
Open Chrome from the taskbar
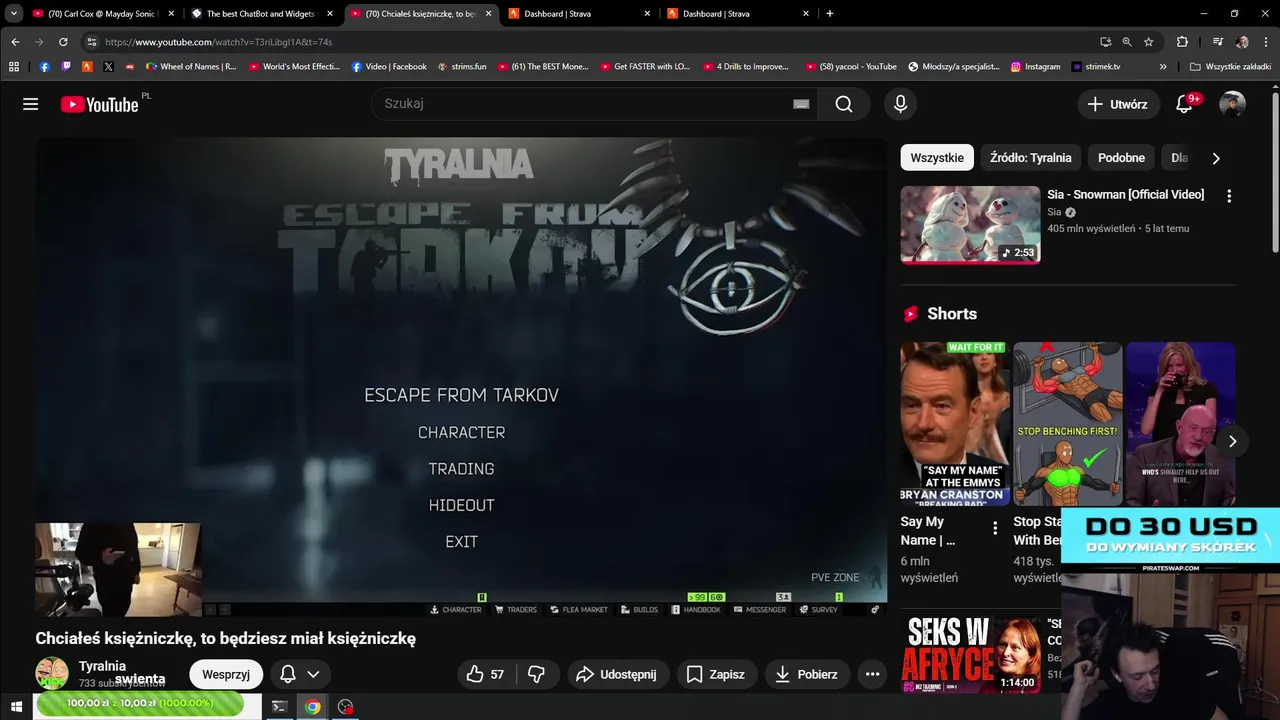tap(313, 707)
